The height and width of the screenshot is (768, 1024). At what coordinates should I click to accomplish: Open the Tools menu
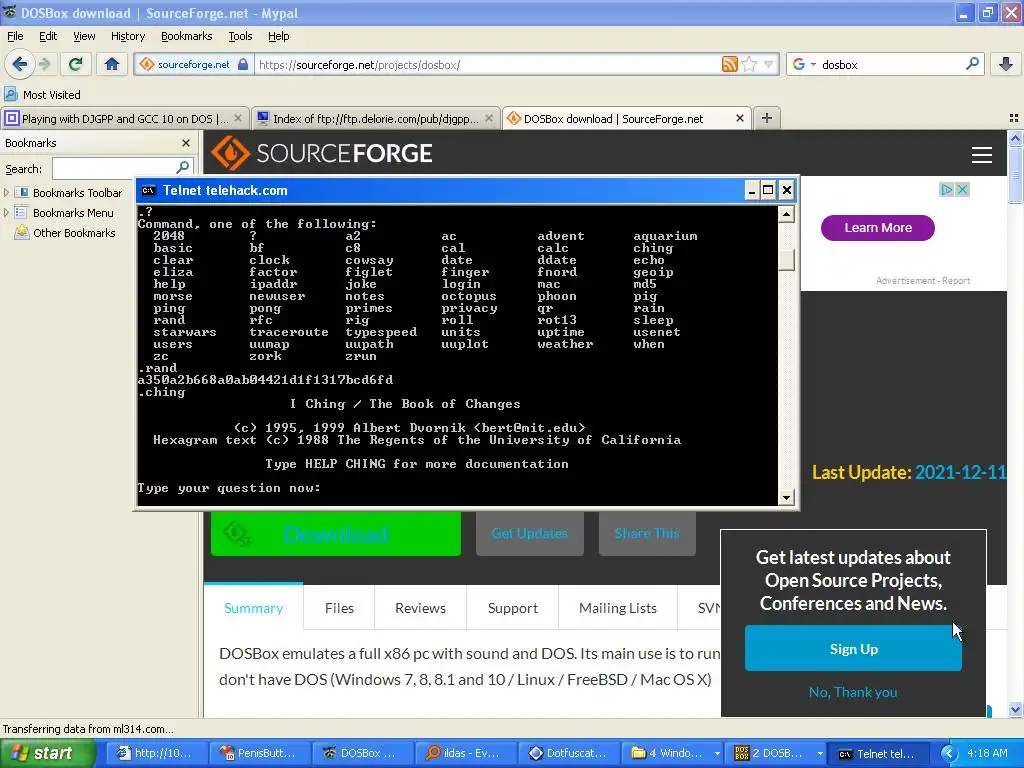coord(240,36)
